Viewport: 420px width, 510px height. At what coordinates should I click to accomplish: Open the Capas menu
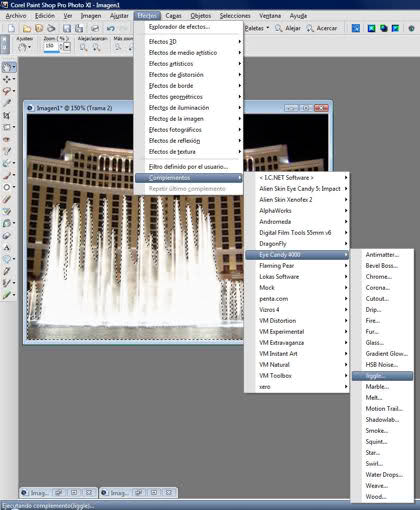pos(173,16)
